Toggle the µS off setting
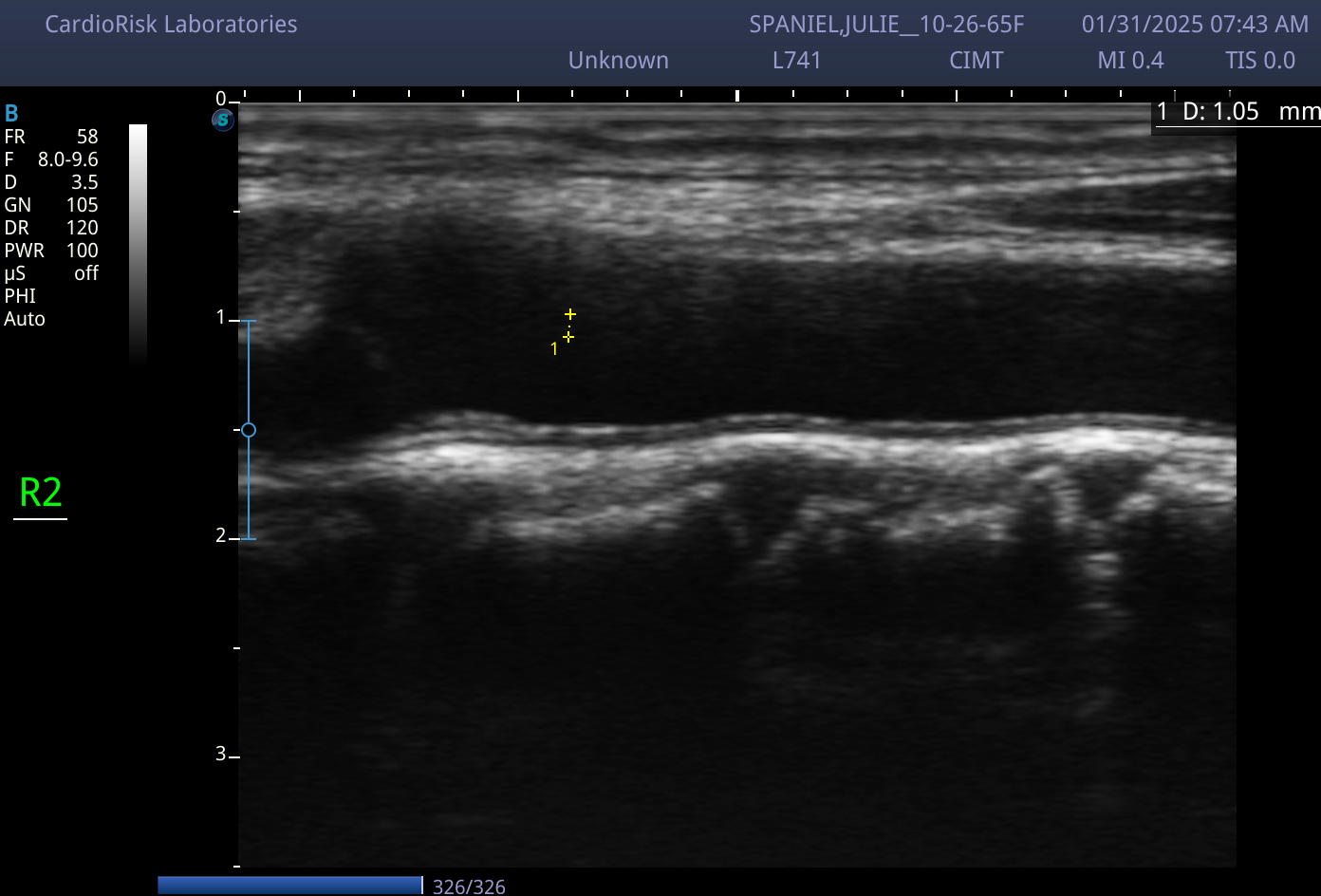Screen dimensions: 1321x896 (51, 273)
